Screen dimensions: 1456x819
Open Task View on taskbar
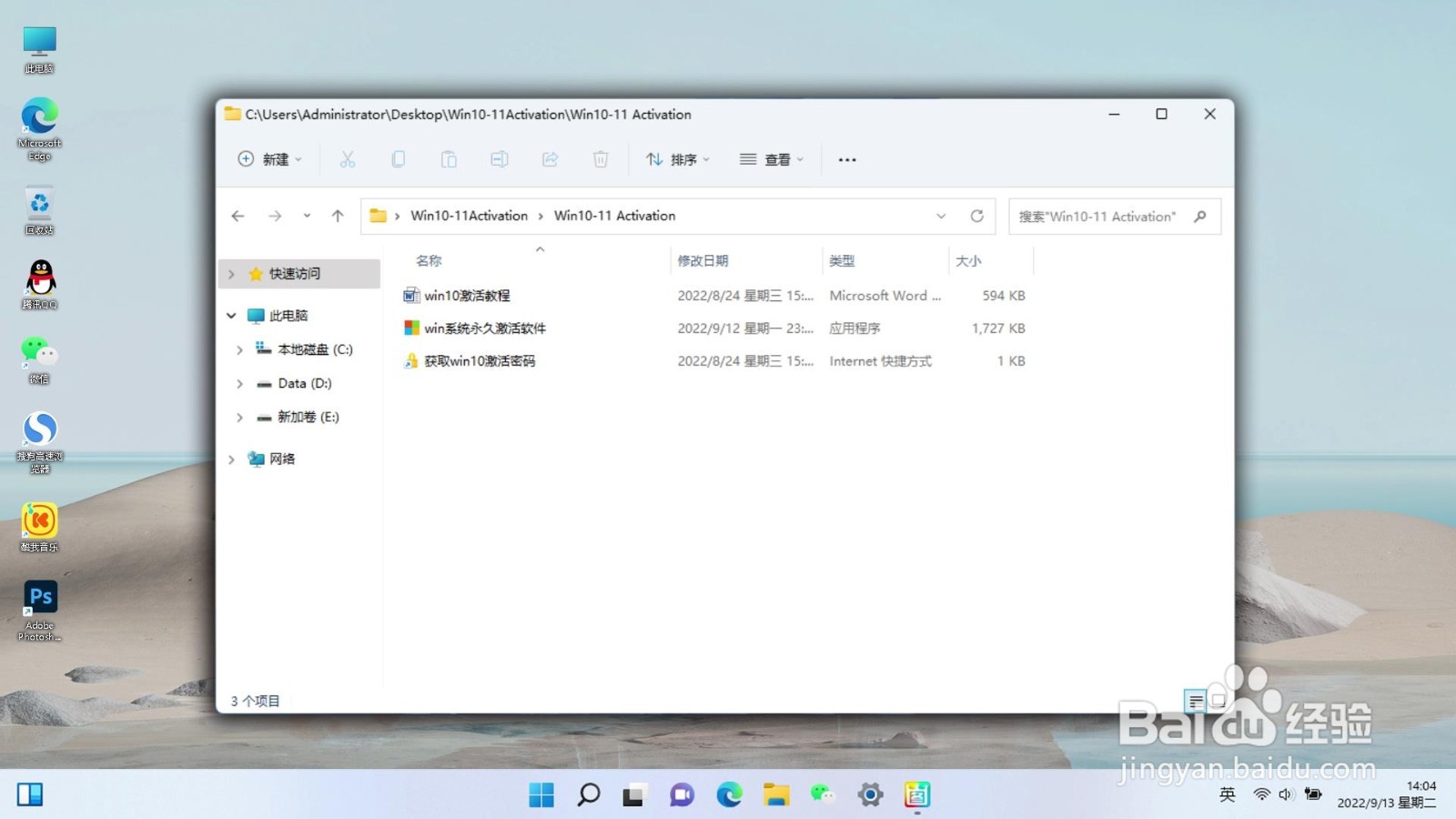click(634, 794)
